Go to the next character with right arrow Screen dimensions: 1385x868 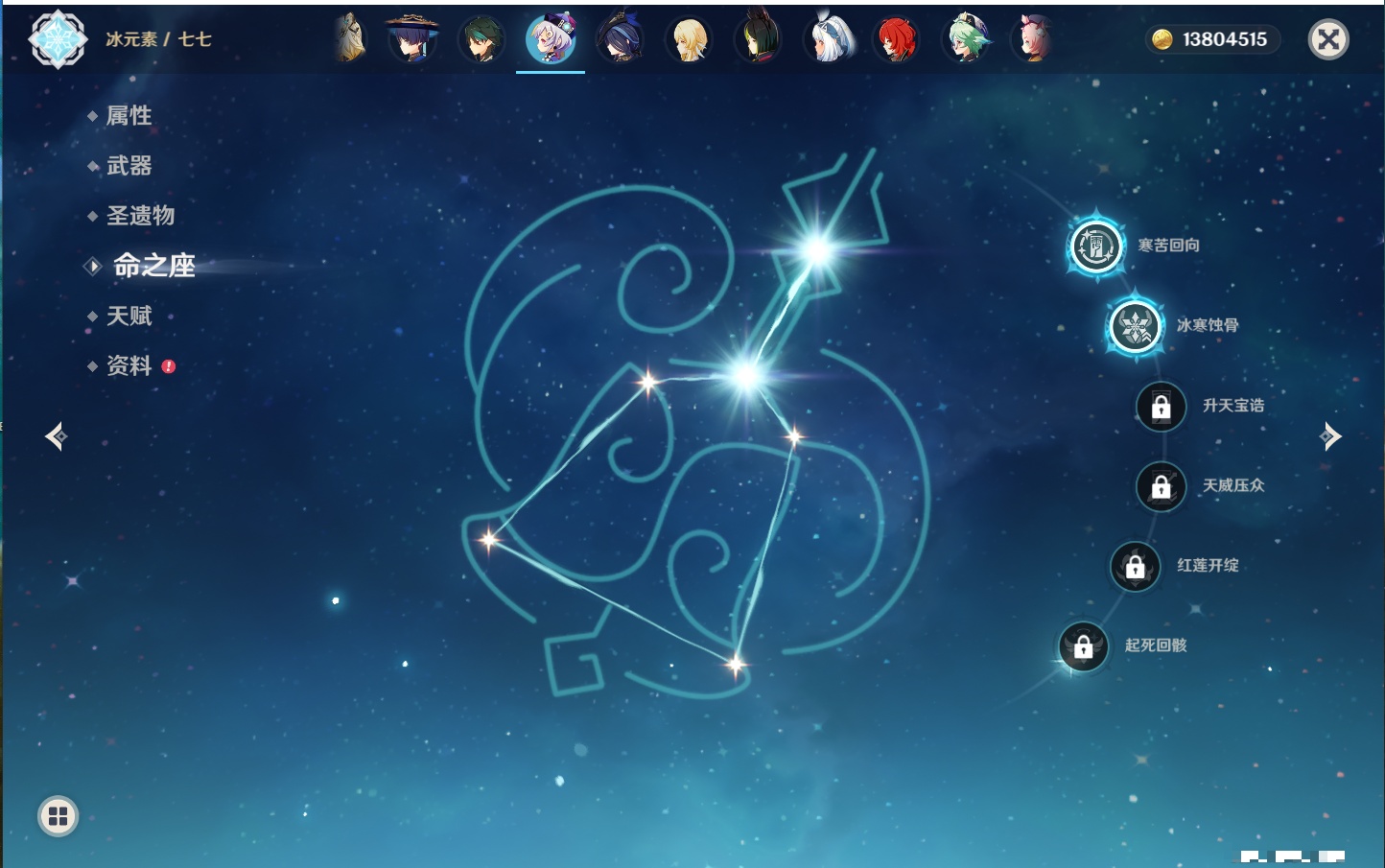[1330, 436]
